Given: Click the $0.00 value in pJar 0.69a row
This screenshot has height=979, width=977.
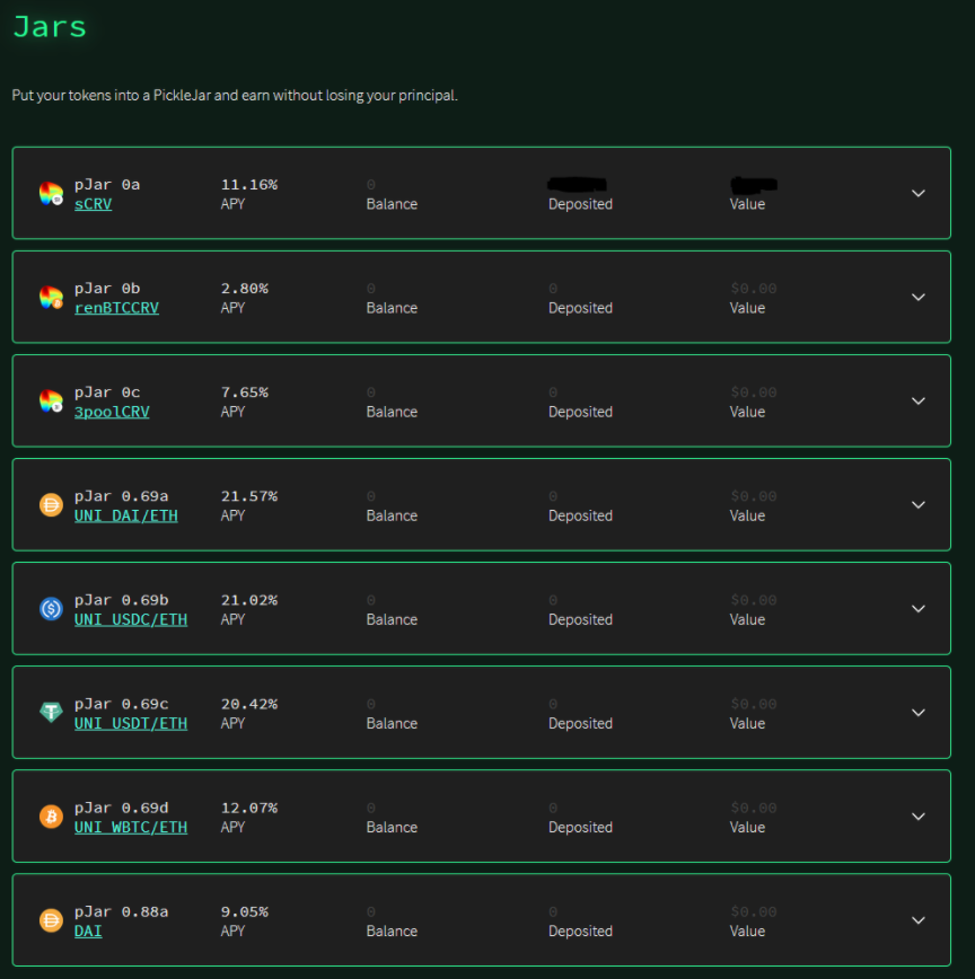Looking at the screenshot, I should point(754,496).
